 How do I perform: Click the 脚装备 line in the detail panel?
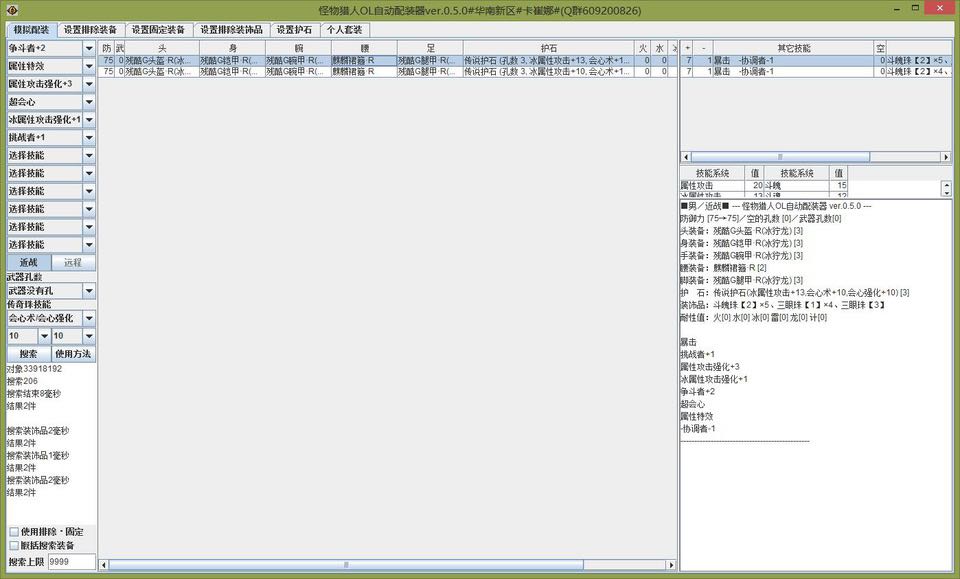741,280
